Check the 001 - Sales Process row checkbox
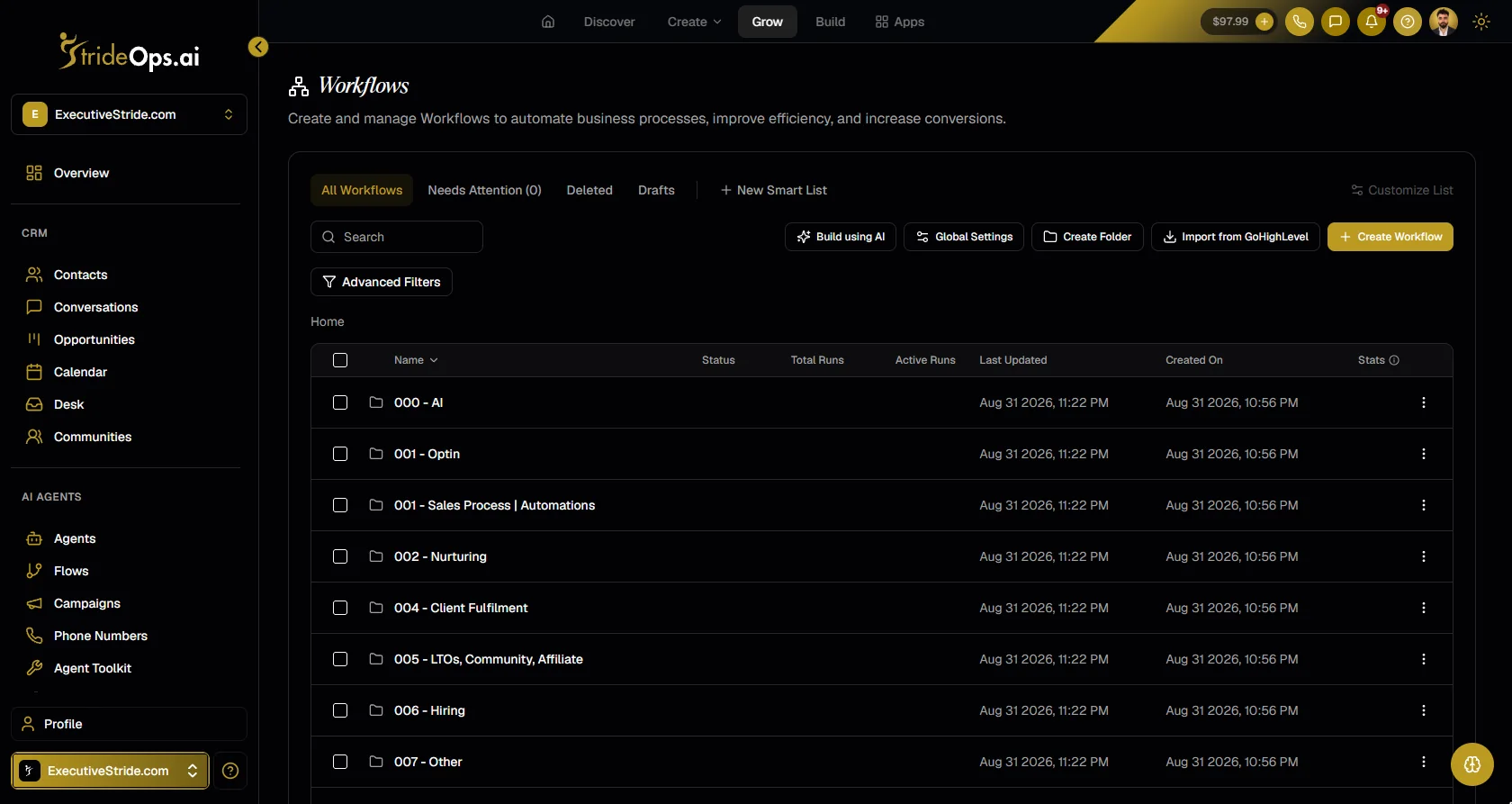Image resolution: width=1512 pixels, height=804 pixels. [x=340, y=505]
